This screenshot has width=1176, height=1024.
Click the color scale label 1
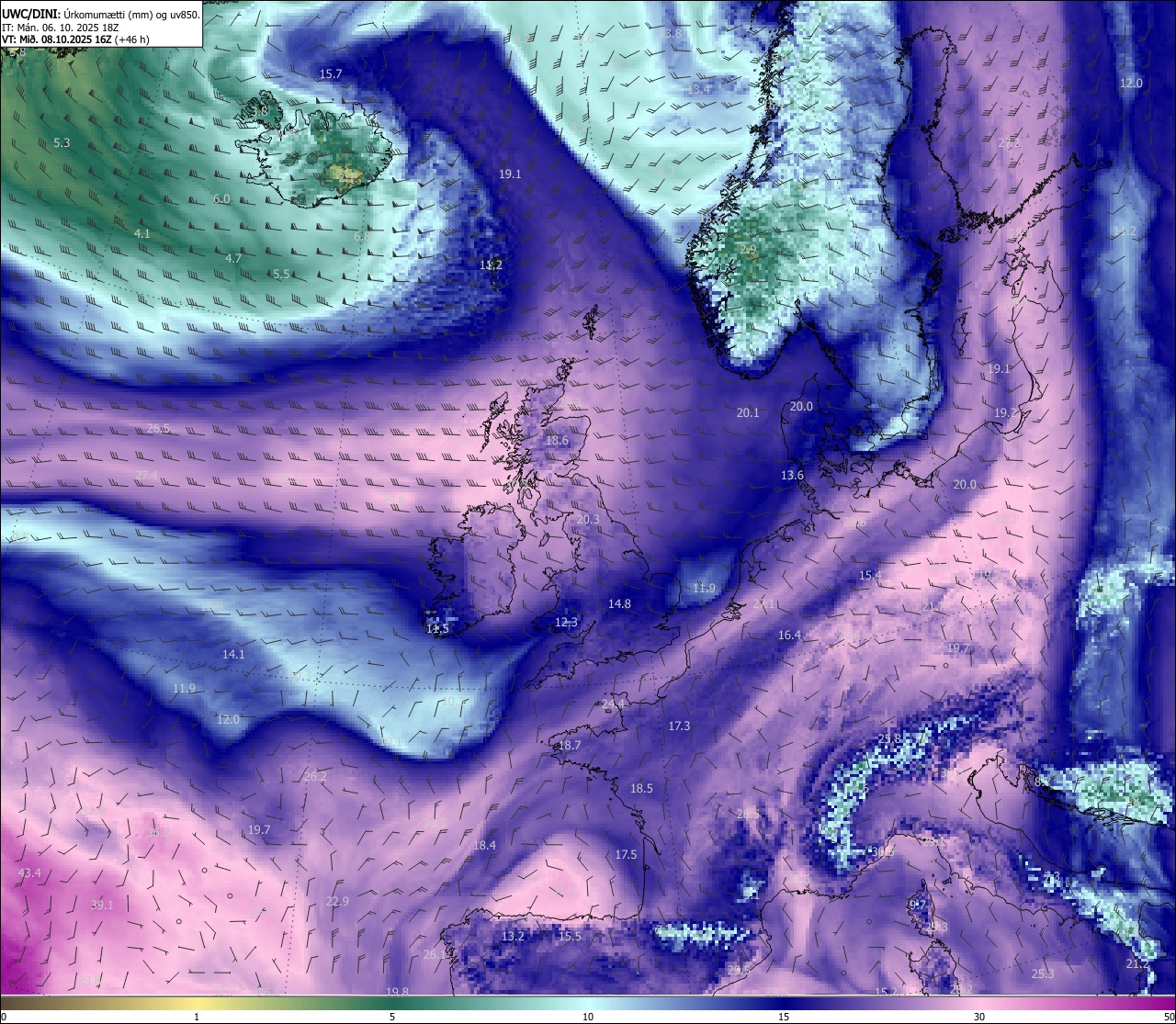pos(197,1017)
